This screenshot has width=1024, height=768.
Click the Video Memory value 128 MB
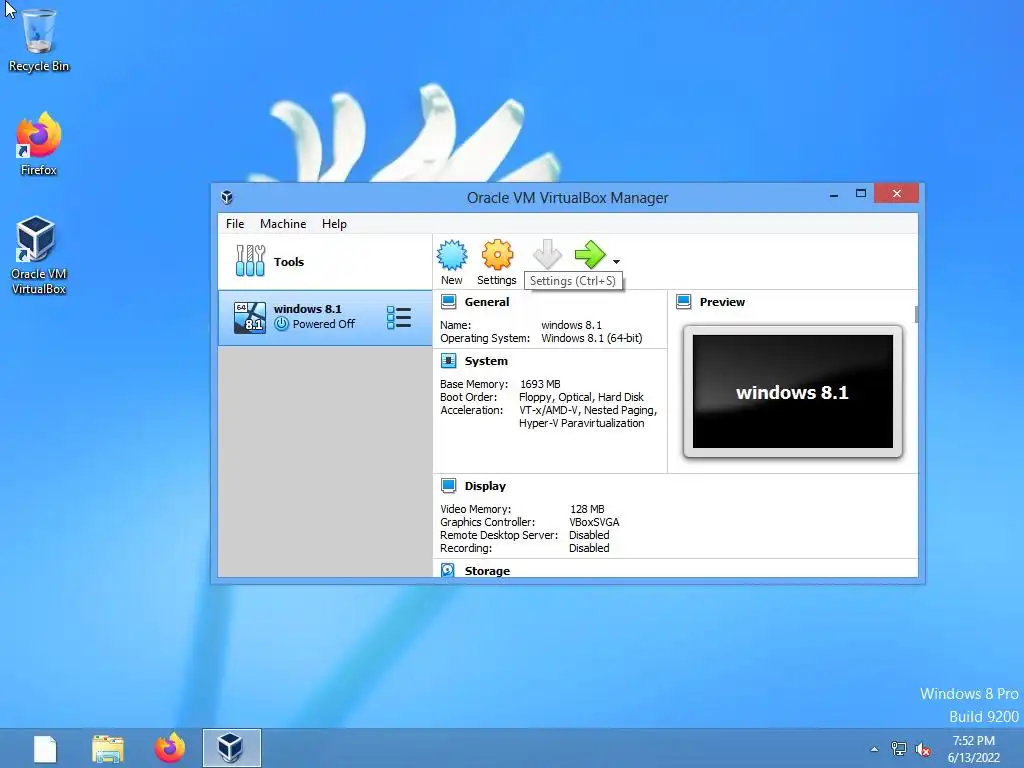(587, 509)
